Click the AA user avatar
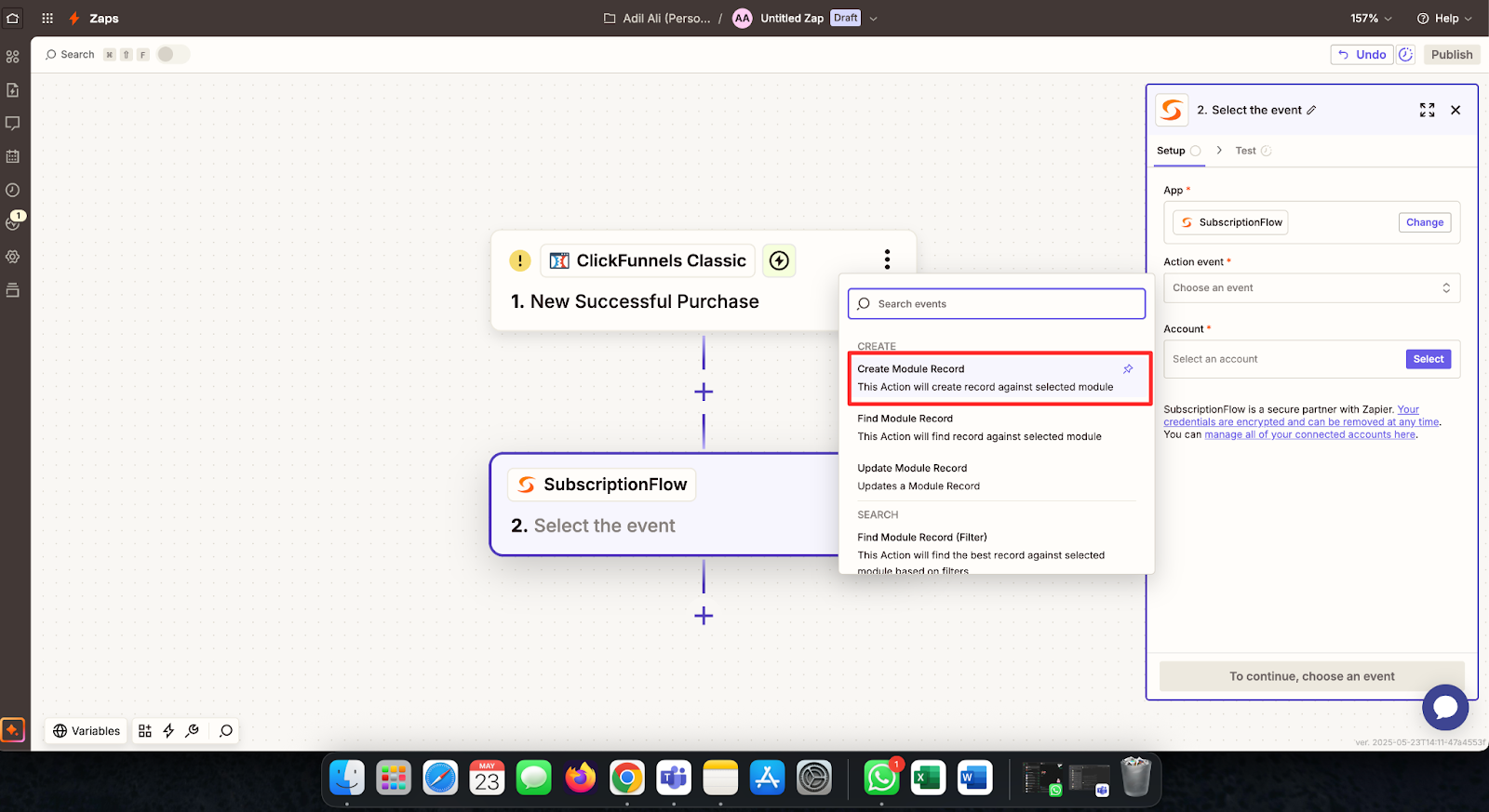The image size is (1489, 812). pos(742,19)
